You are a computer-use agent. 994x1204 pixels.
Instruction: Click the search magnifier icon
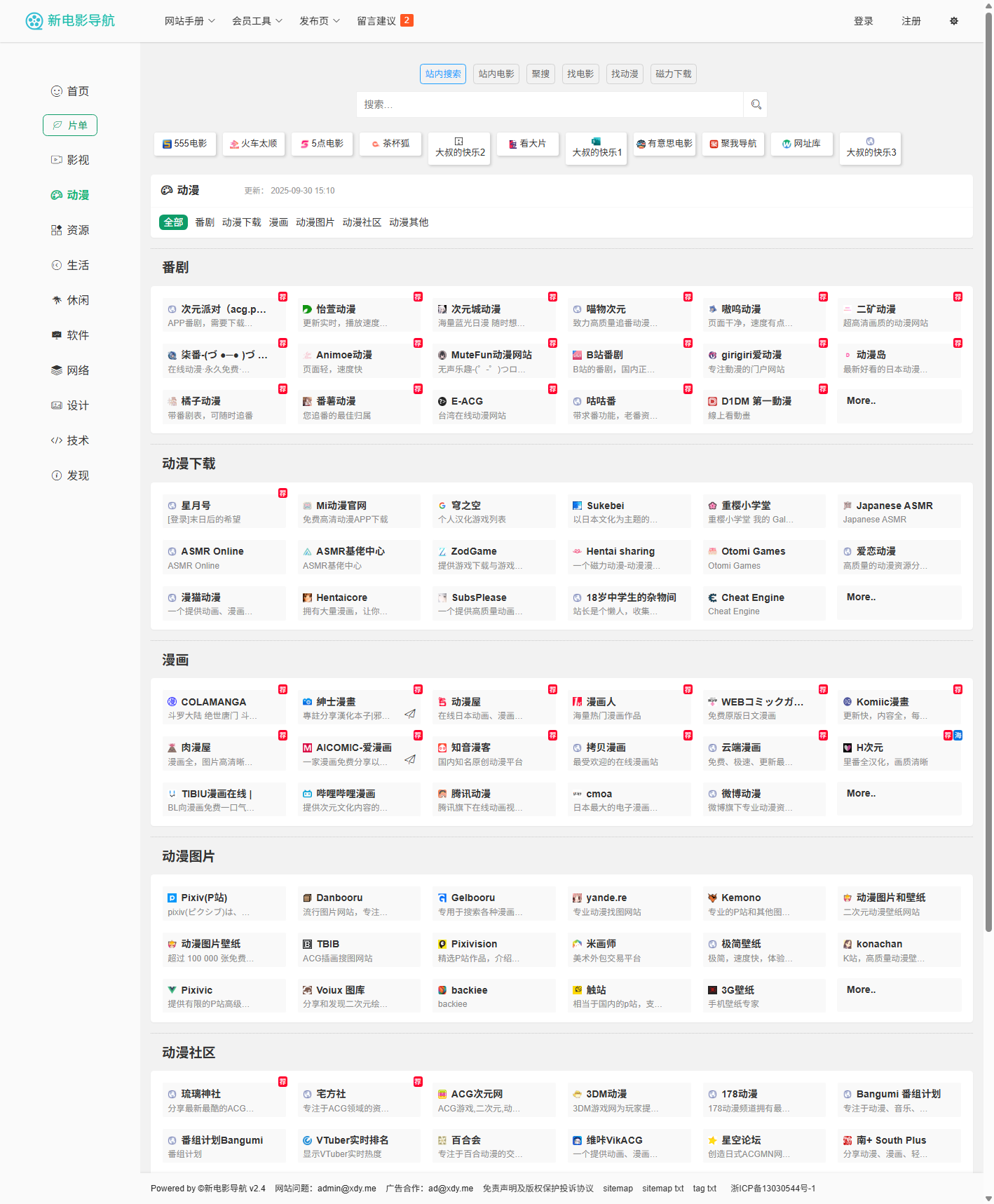click(756, 104)
